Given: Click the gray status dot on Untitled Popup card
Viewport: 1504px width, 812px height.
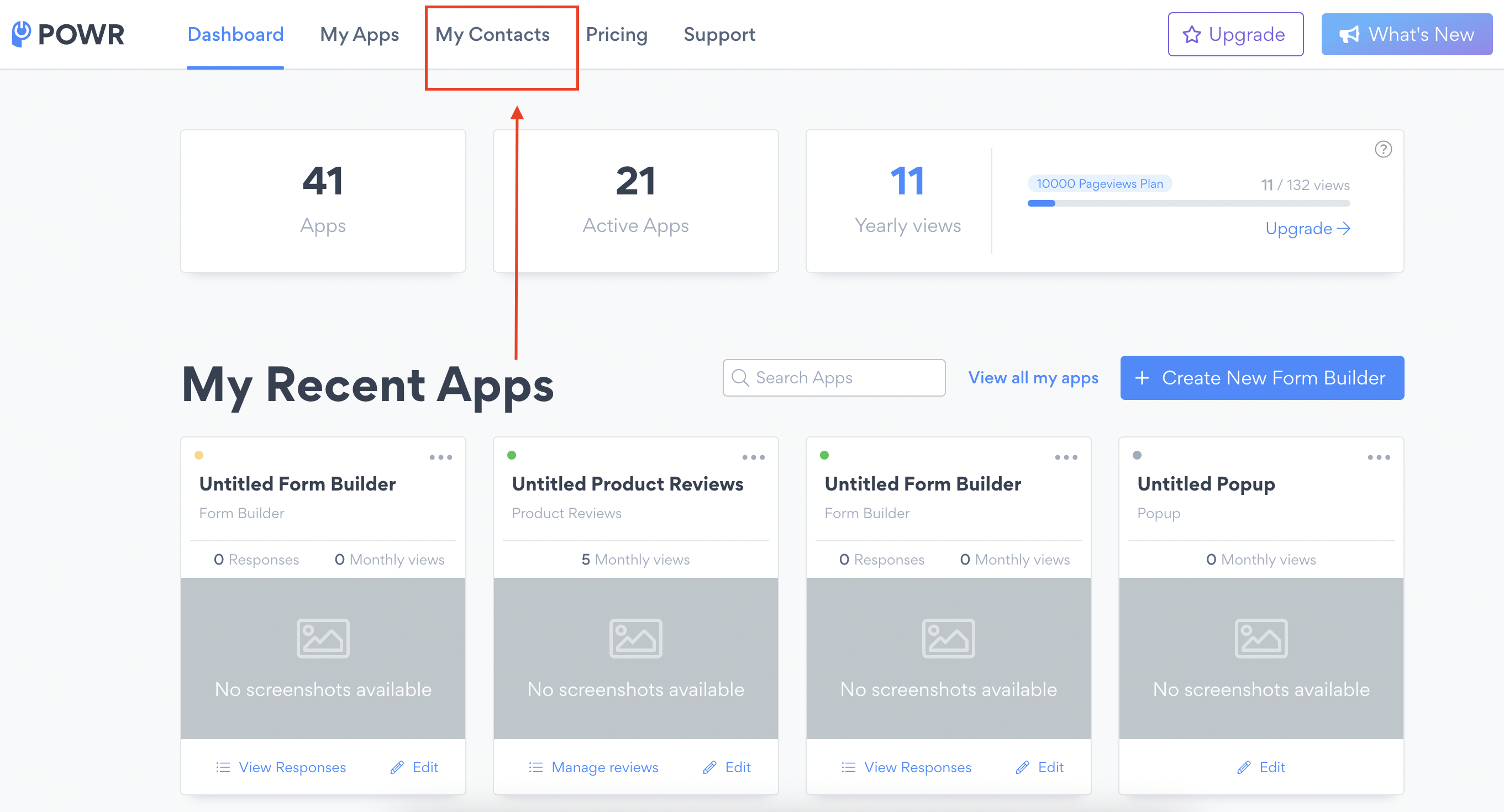Looking at the screenshot, I should [x=1137, y=455].
